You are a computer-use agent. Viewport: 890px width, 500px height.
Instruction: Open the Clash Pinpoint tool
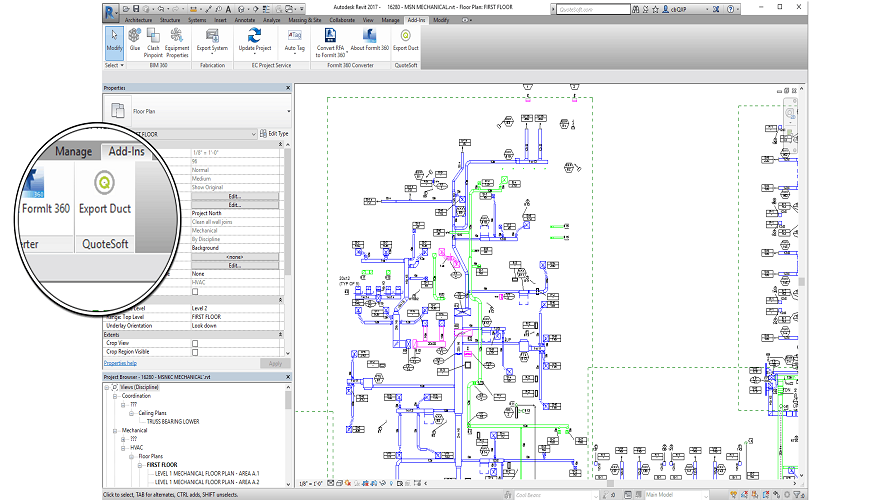(153, 40)
